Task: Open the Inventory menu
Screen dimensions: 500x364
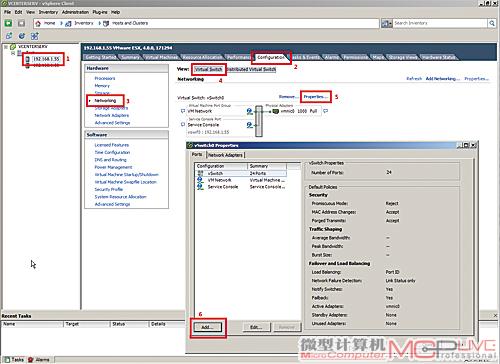Action: [48, 12]
